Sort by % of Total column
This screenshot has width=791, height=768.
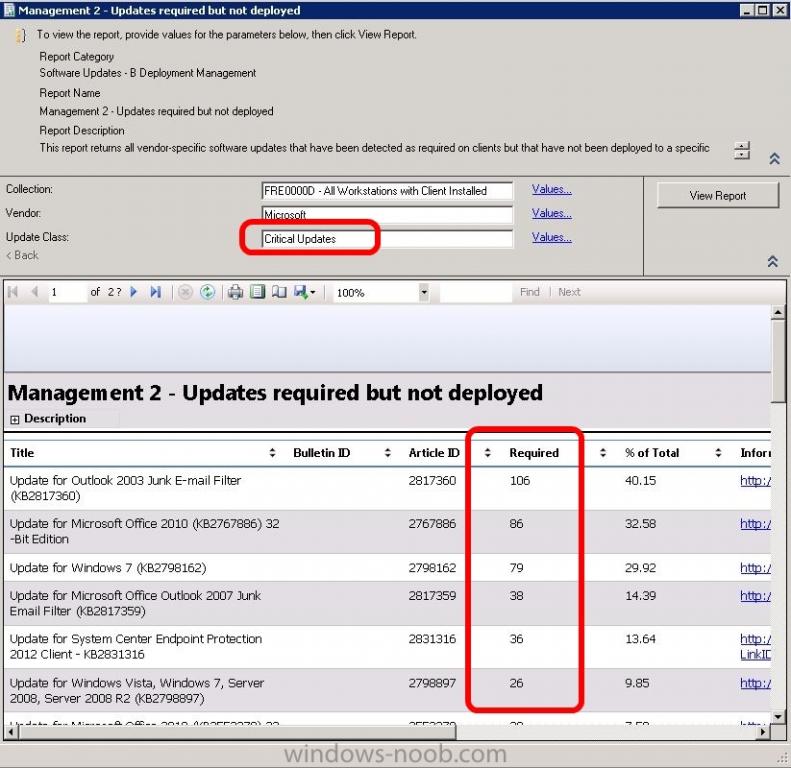click(718, 453)
